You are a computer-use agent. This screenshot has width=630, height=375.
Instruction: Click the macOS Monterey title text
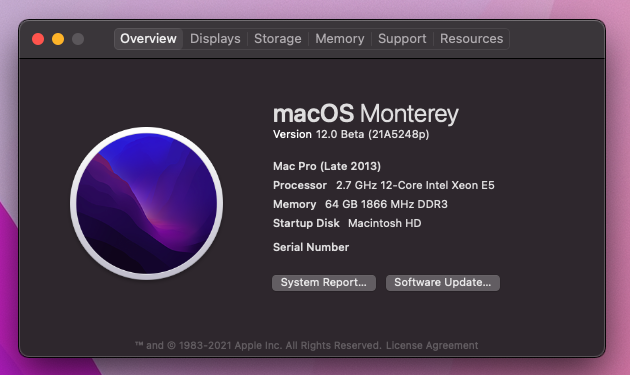(366, 114)
